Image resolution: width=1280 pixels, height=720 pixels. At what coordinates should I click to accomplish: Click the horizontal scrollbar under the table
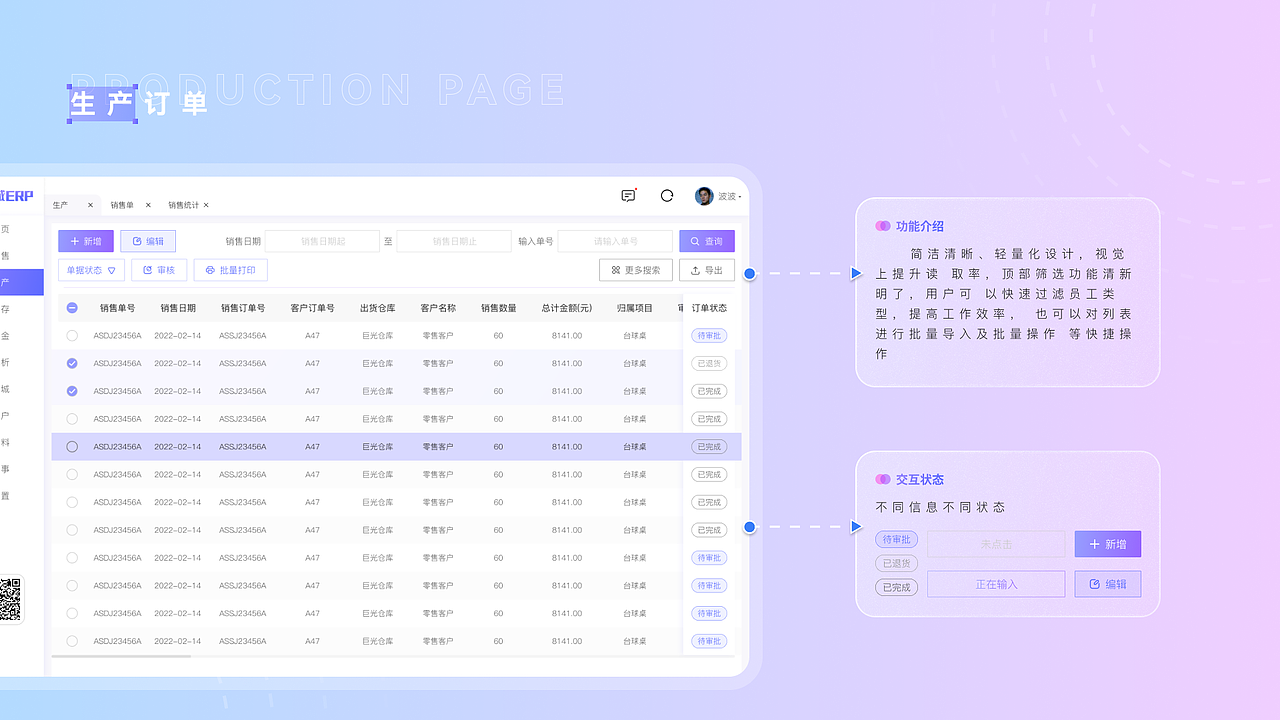(x=121, y=656)
